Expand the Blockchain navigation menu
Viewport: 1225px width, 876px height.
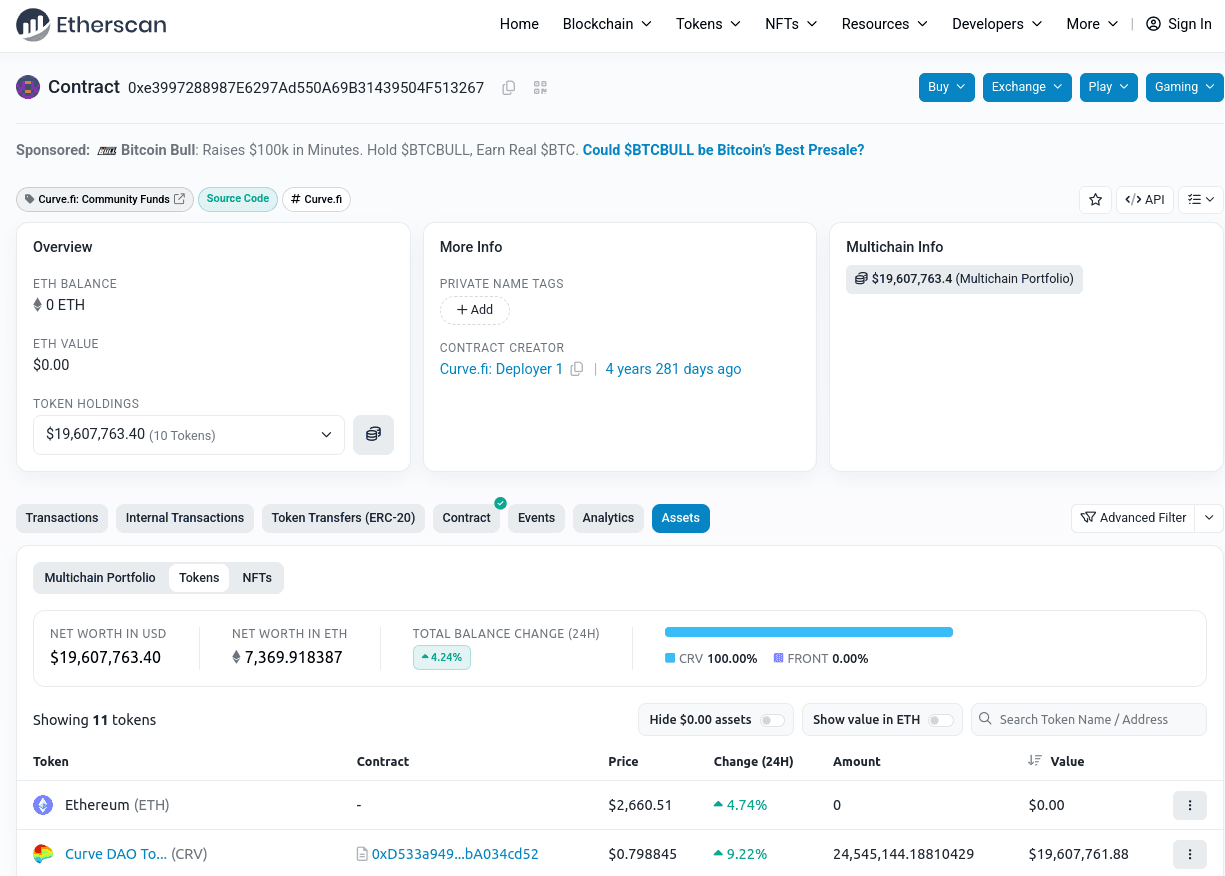click(x=607, y=24)
